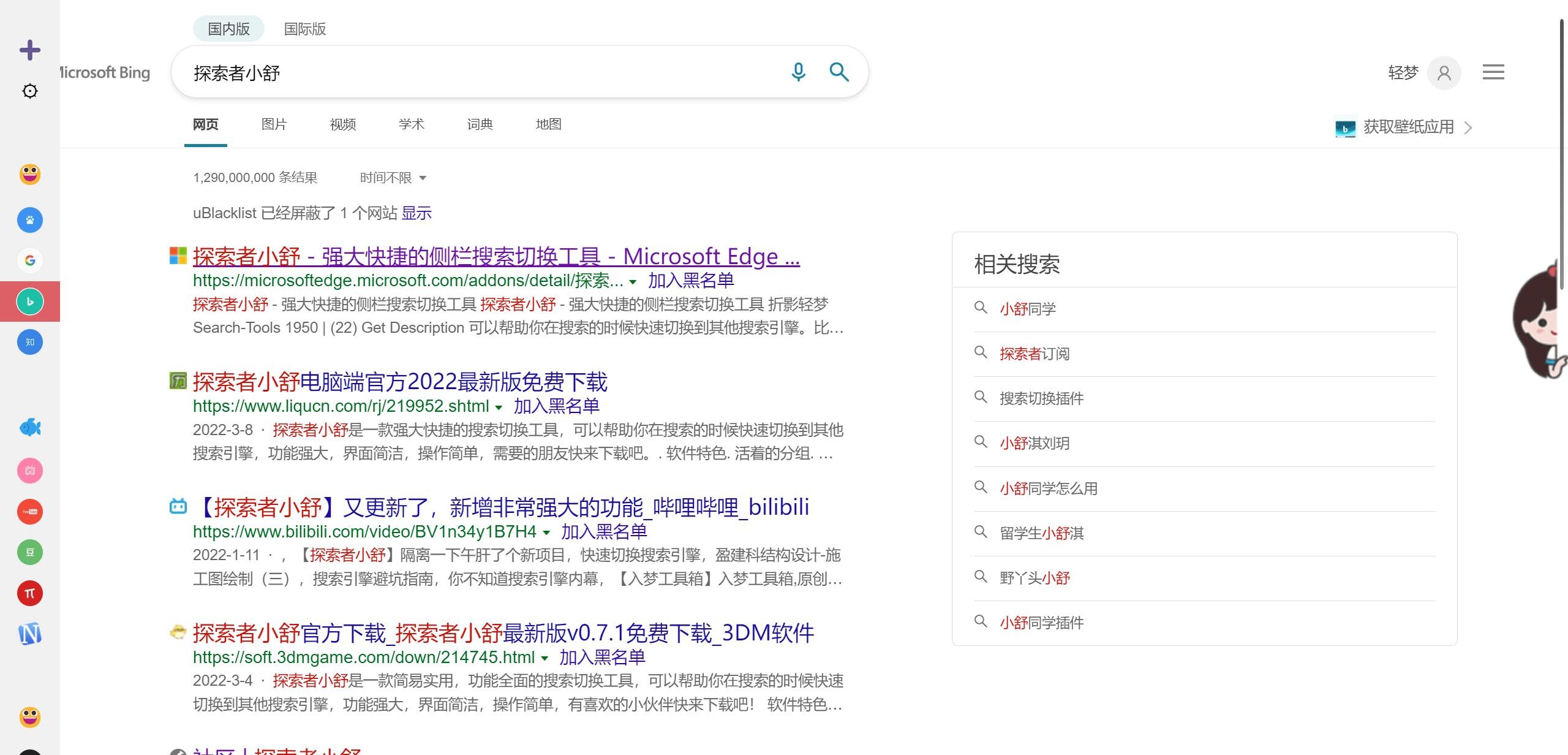The width and height of the screenshot is (1568, 755).
Task: Open the hamburger menu at top right
Action: (1493, 72)
